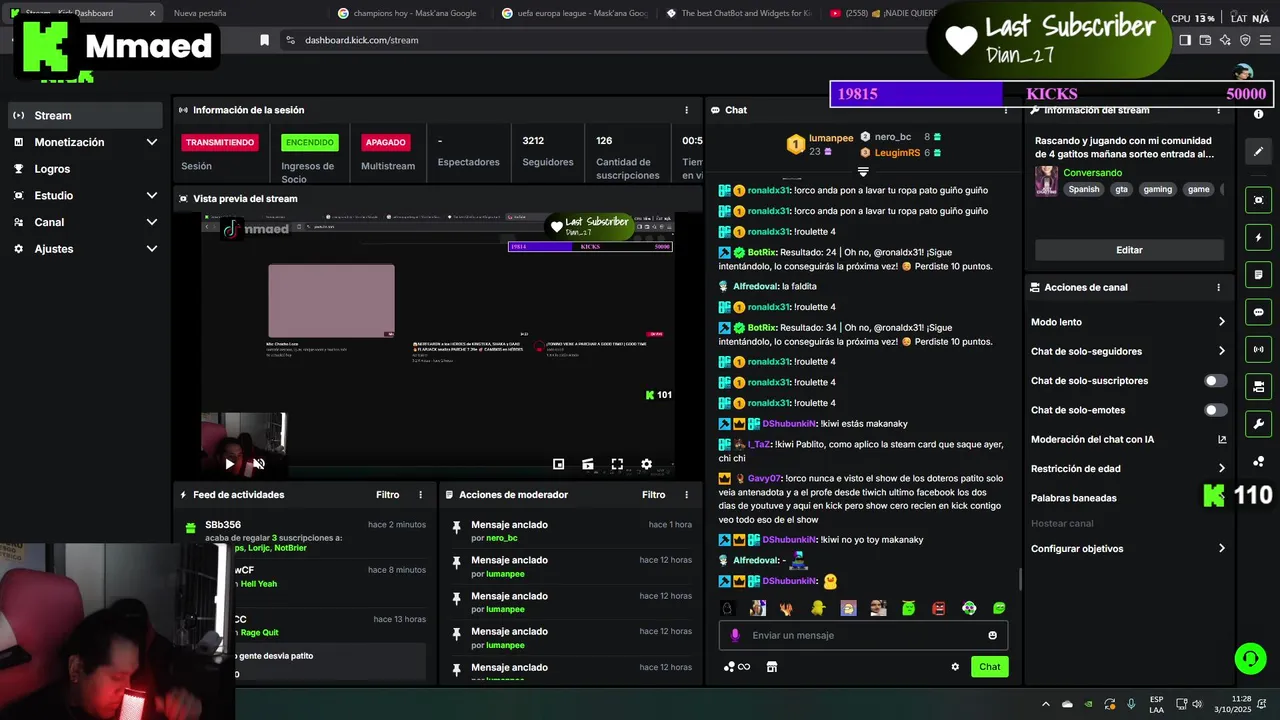Viewport: 1280px width, 720px height.
Task: Open Información de la sesión options menu
Action: click(686, 110)
